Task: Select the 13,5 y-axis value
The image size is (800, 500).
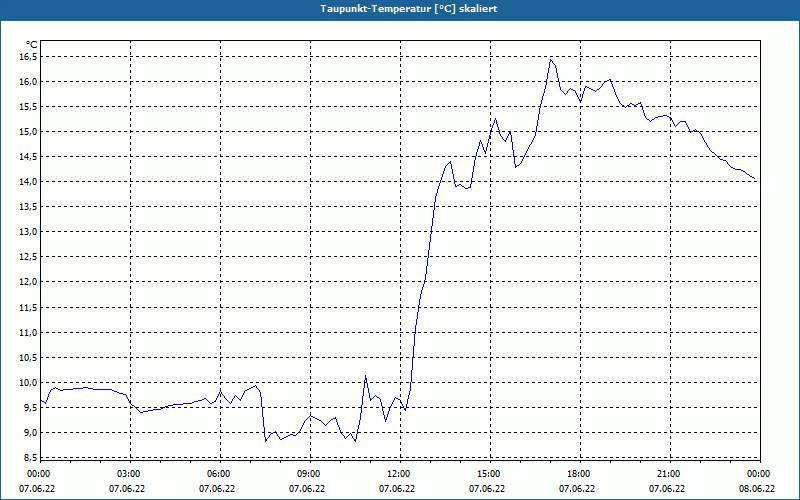Action: coord(28,207)
